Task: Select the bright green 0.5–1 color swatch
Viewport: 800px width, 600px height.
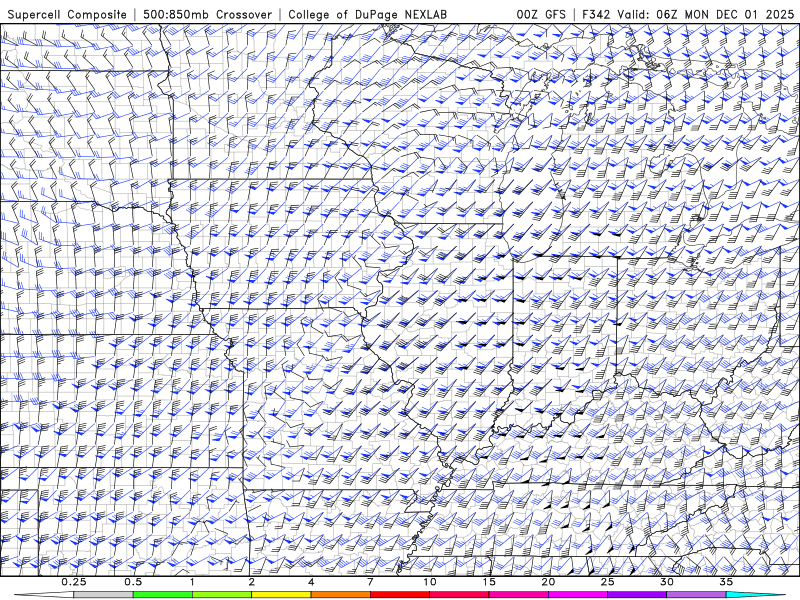Action: point(163,595)
